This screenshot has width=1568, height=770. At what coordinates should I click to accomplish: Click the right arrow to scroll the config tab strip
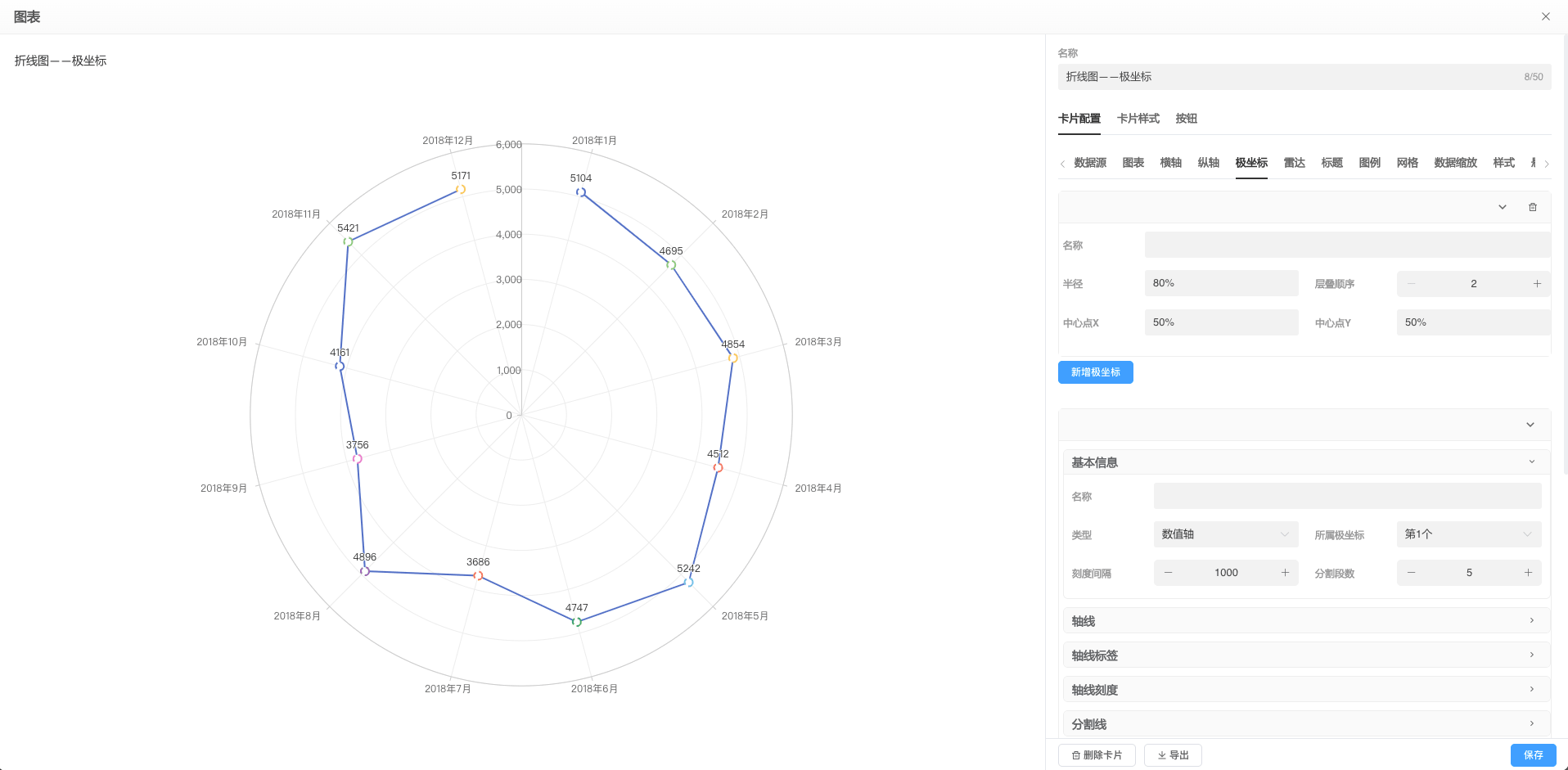[x=1547, y=164]
